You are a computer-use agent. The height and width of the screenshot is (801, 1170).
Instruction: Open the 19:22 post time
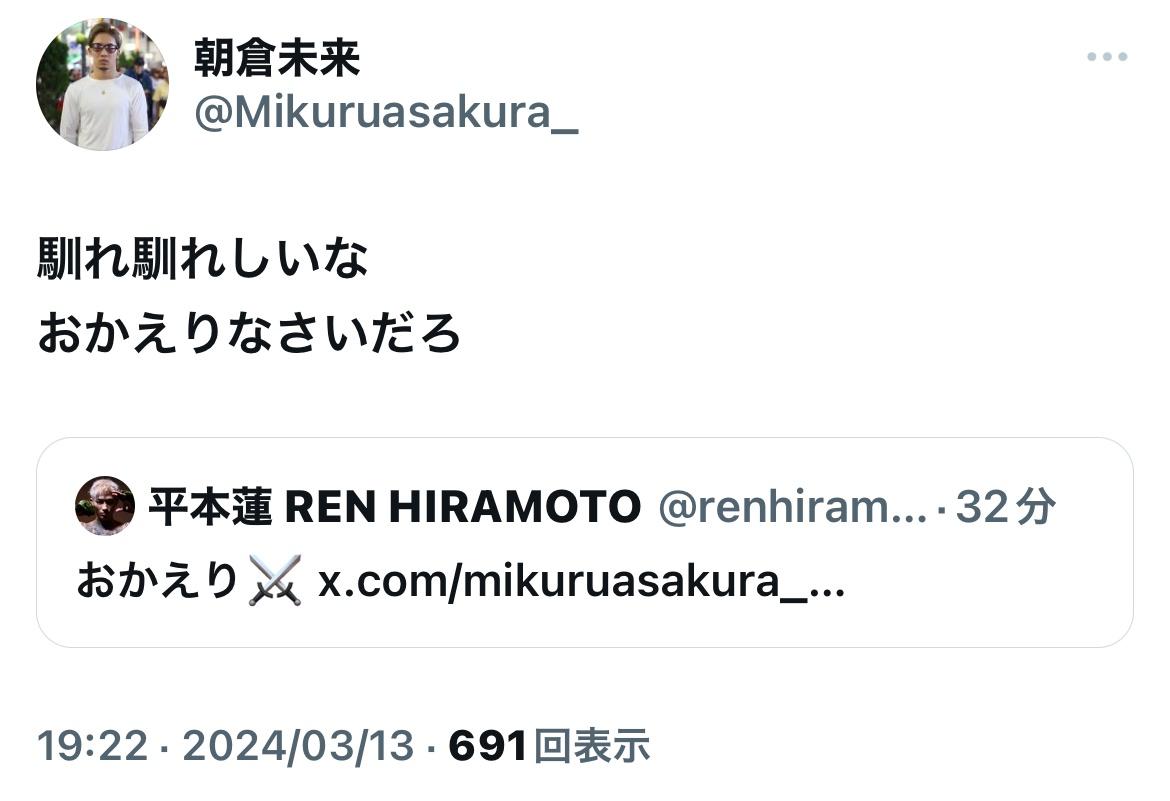(x=93, y=746)
